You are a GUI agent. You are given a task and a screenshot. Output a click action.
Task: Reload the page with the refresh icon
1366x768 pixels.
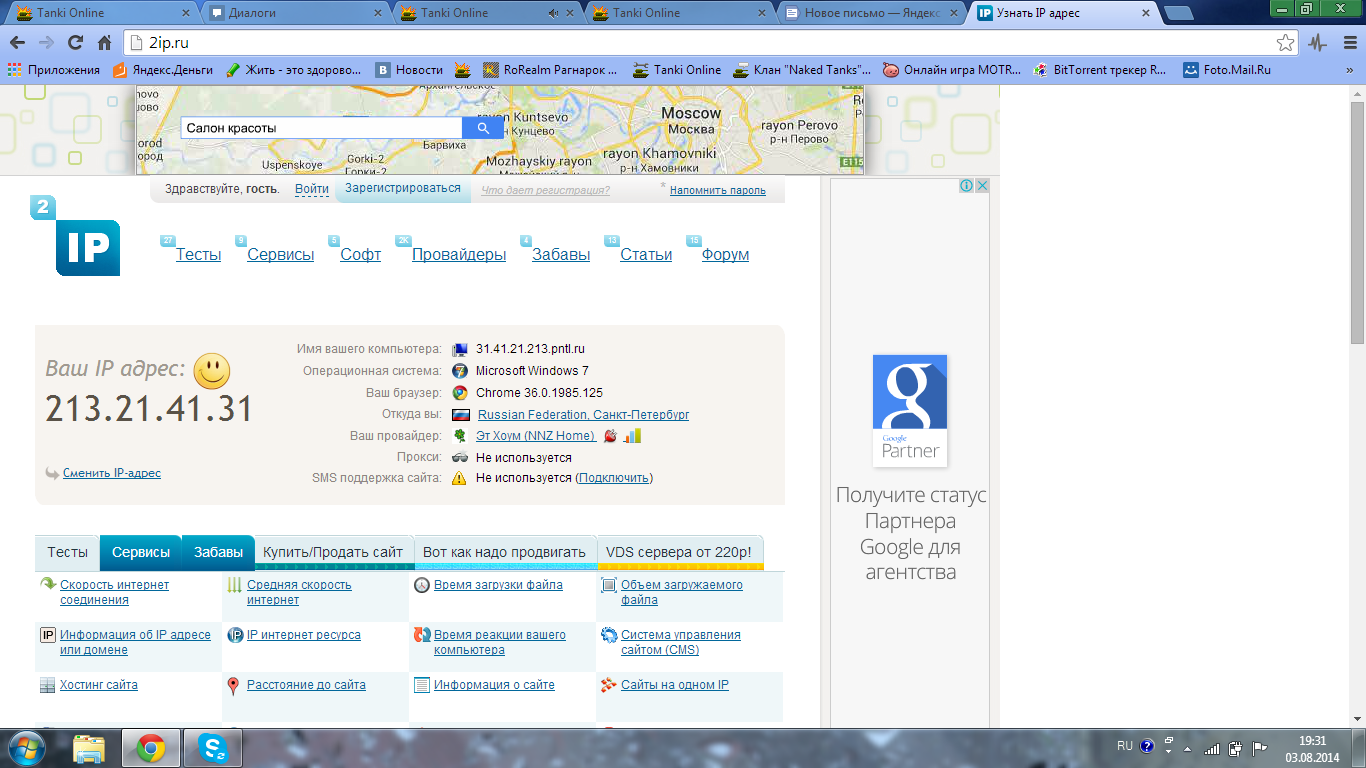click(x=75, y=43)
